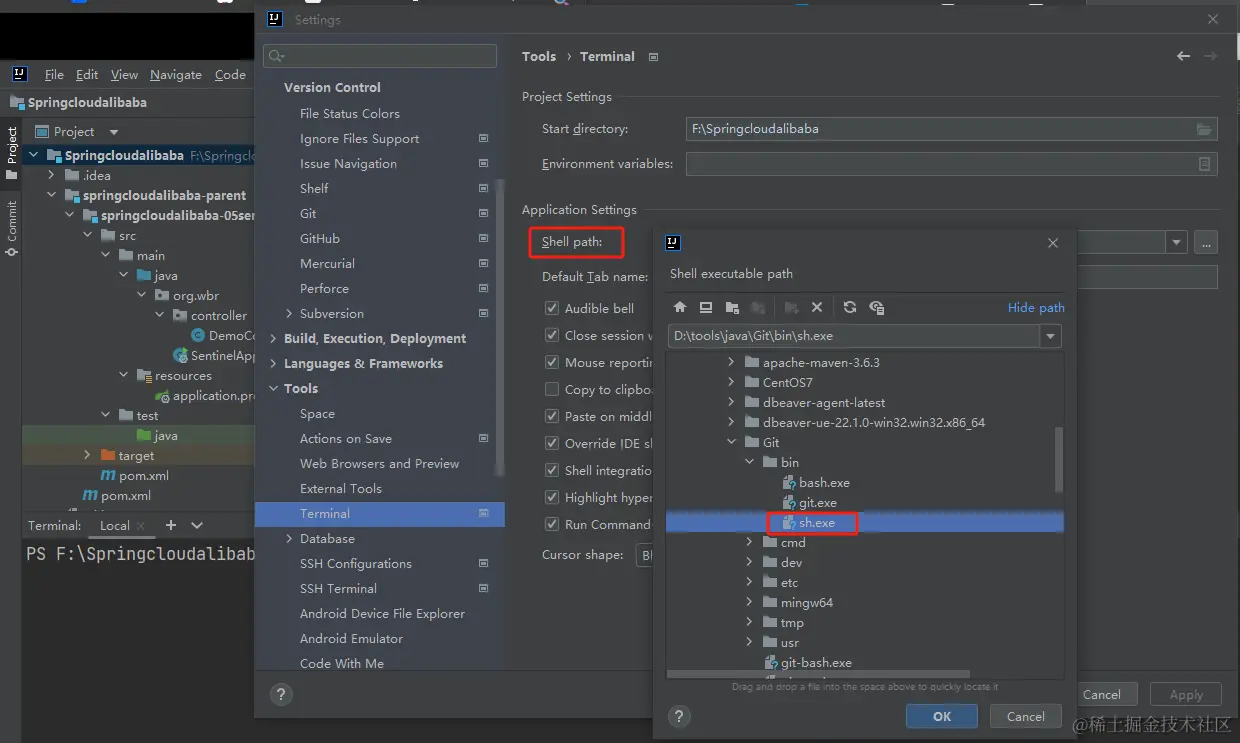Jump to desktop directory in file chooser

[706, 308]
